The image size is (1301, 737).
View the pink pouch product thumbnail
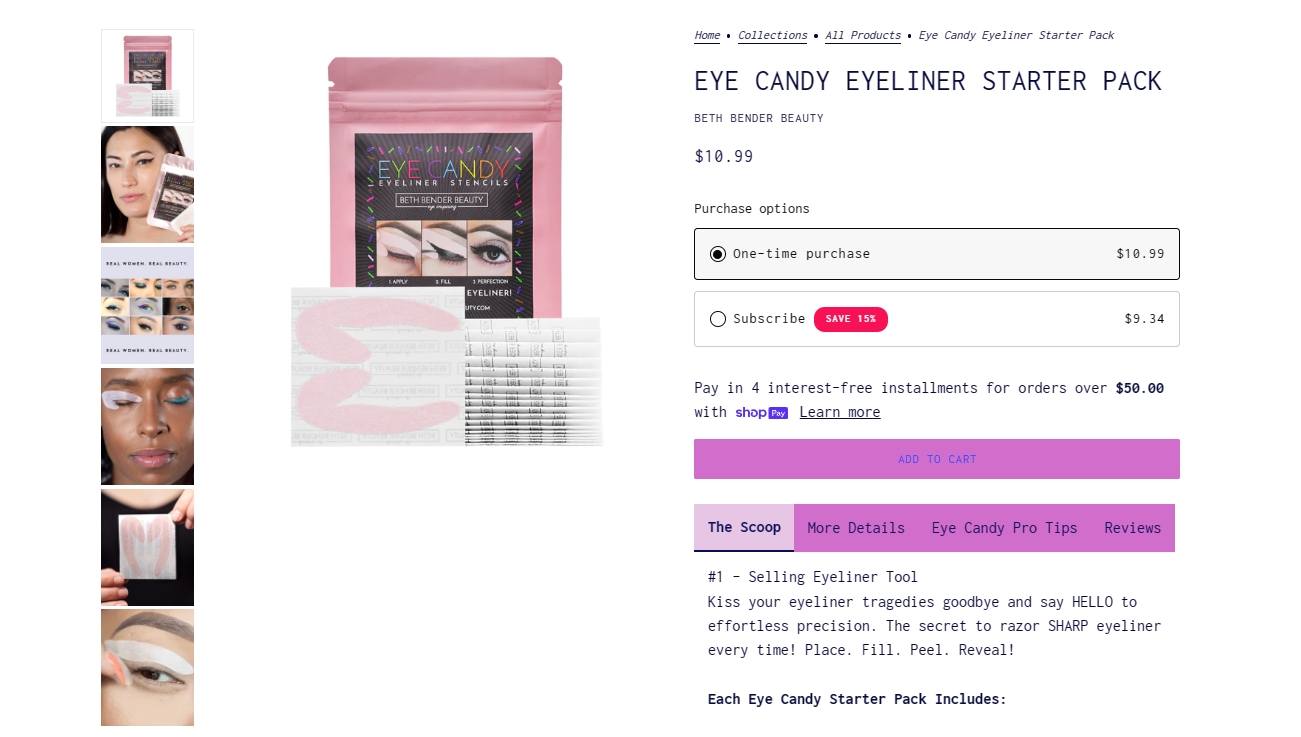[x=147, y=76]
